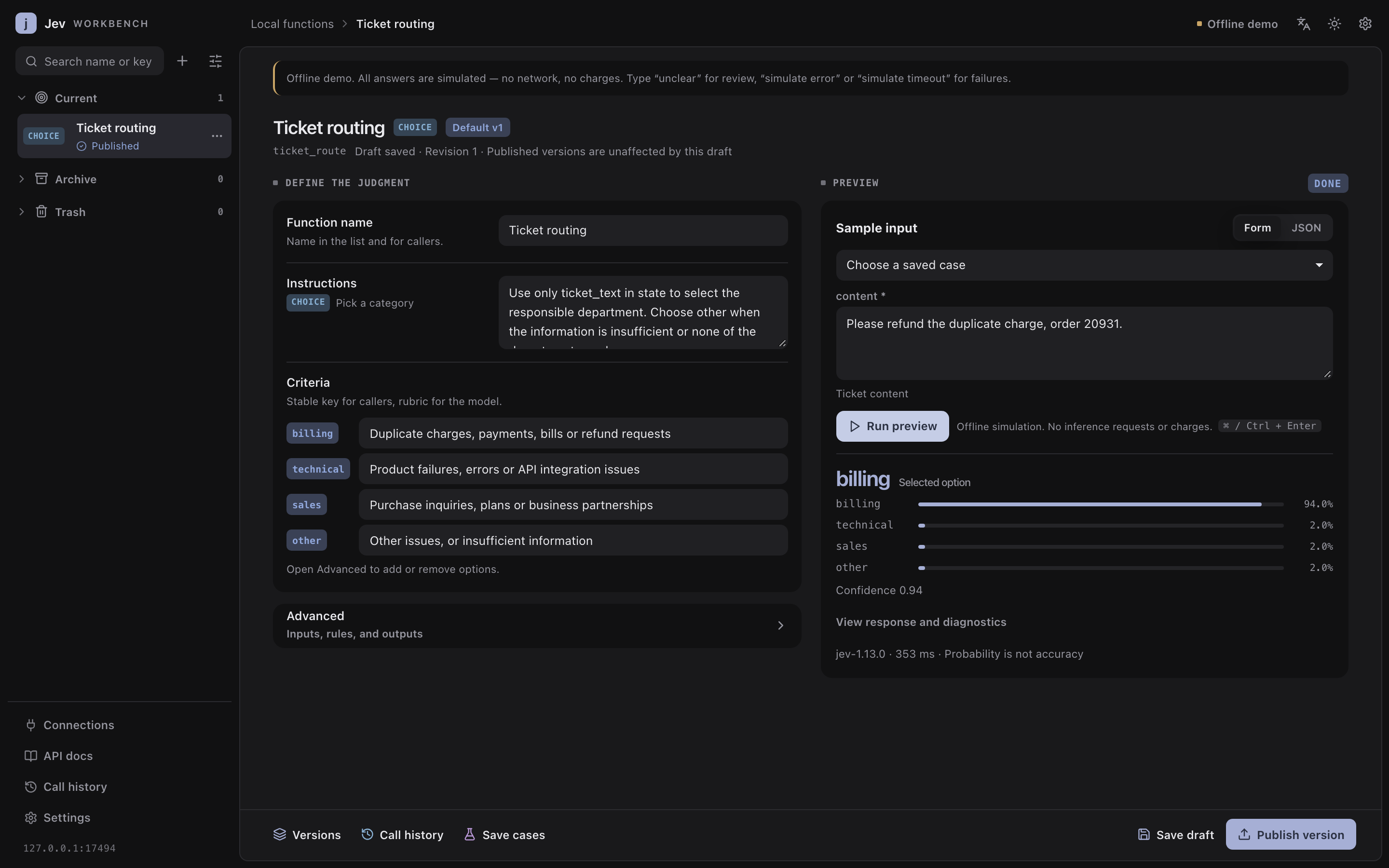Edit the technical criteria description

(573, 469)
